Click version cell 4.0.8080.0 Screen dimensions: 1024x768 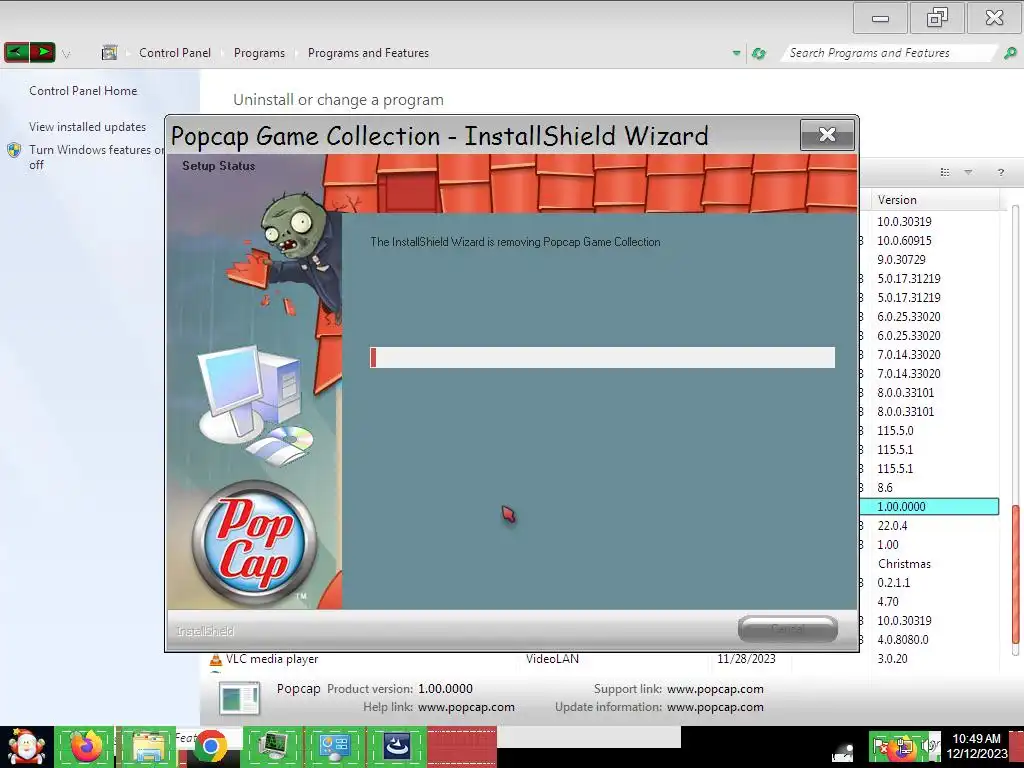pyautogui.click(x=903, y=639)
